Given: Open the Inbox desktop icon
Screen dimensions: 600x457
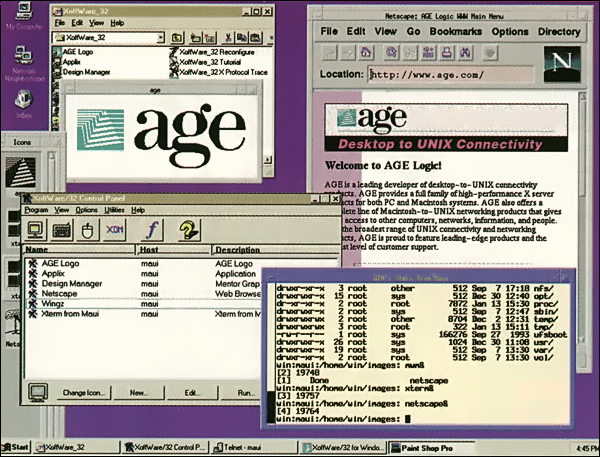Looking at the screenshot, I should point(24,104).
